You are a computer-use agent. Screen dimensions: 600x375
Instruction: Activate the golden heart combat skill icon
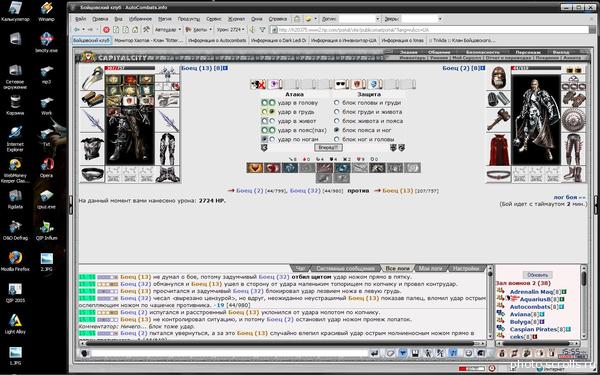254,168
